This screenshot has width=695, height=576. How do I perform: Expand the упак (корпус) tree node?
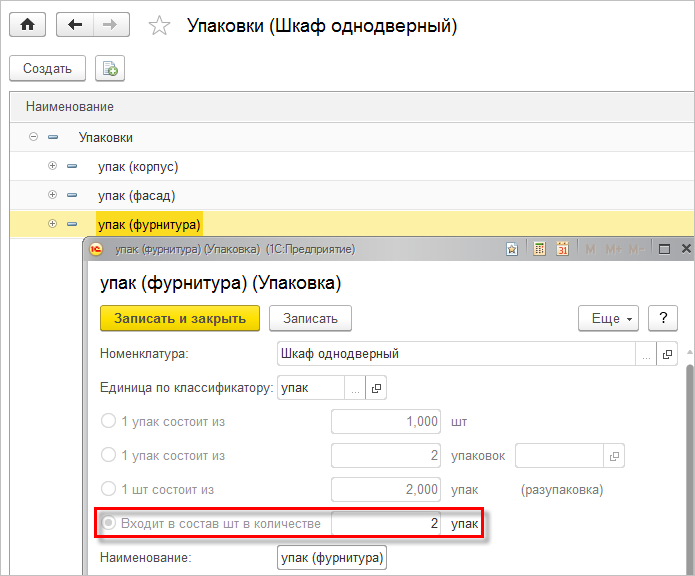52,166
